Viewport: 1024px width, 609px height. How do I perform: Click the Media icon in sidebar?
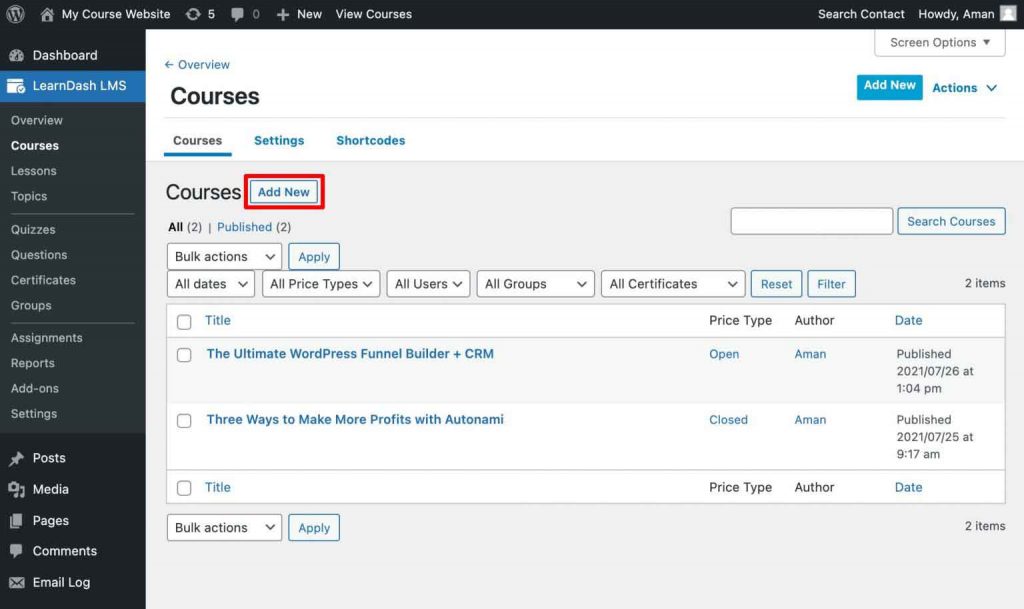16,490
